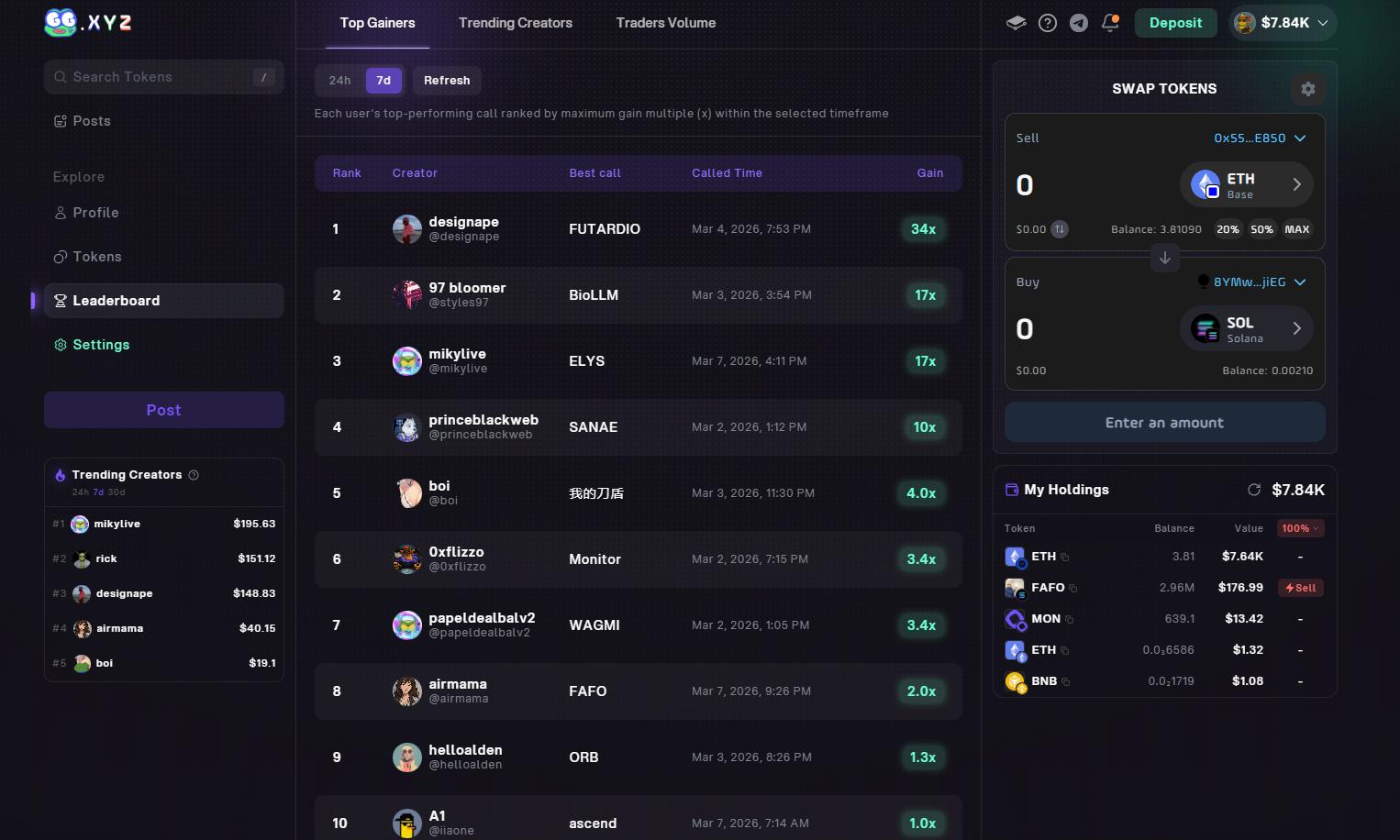Open the Traders Volume tab
Screen dimensions: 1400x840
(x=665, y=23)
